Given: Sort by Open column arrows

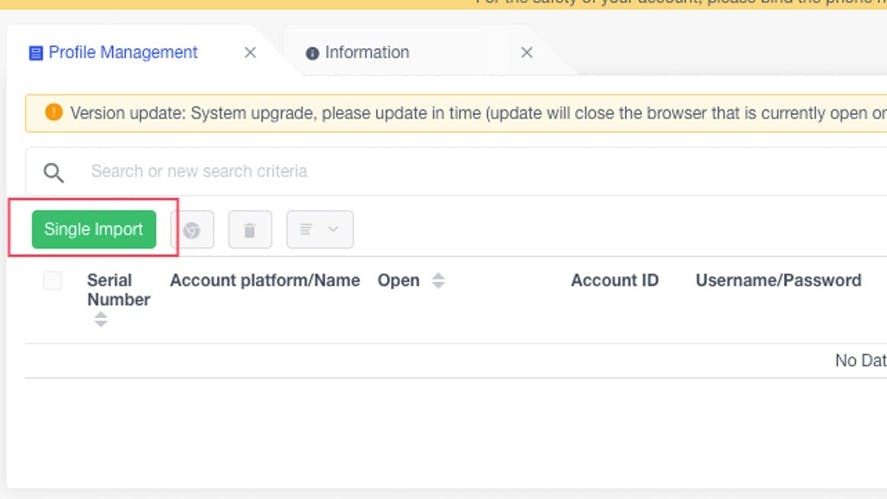Looking at the screenshot, I should [438, 281].
